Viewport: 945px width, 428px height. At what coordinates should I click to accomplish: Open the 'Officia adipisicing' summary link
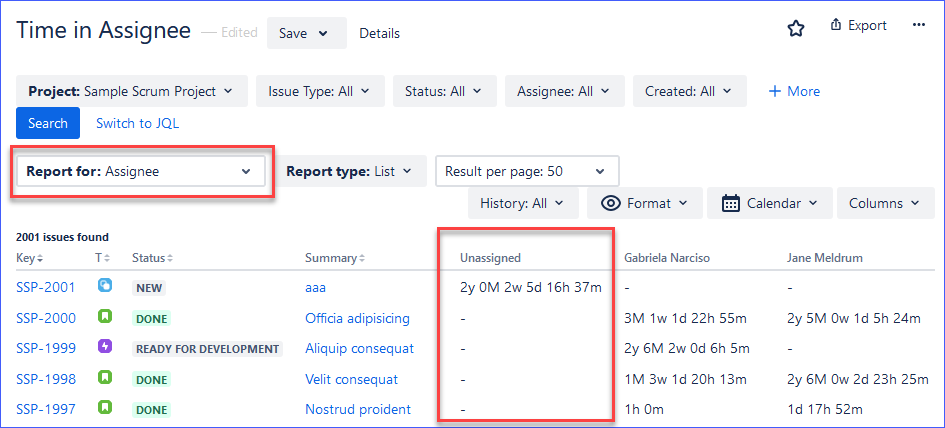pyautogui.click(x=357, y=318)
